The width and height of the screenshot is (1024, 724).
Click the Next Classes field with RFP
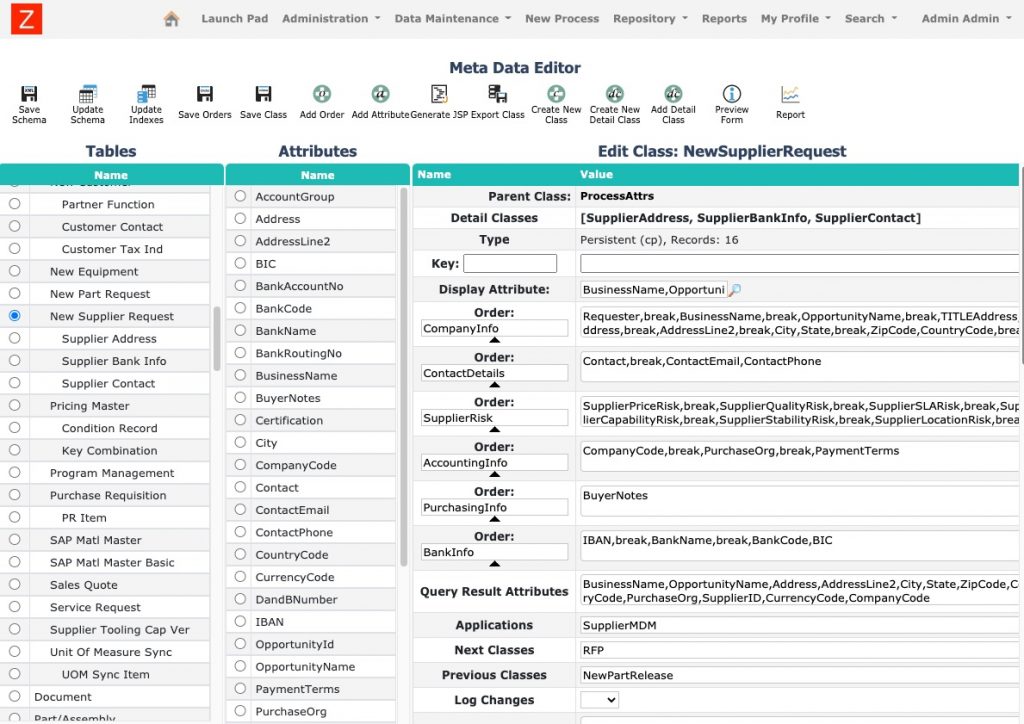pyautogui.click(x=799, y=650)
